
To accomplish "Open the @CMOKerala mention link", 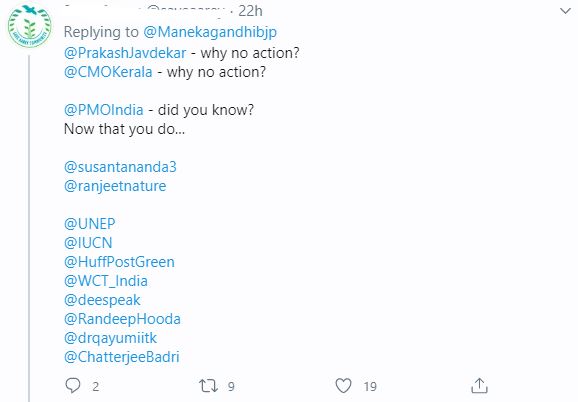I will (108, 72).
